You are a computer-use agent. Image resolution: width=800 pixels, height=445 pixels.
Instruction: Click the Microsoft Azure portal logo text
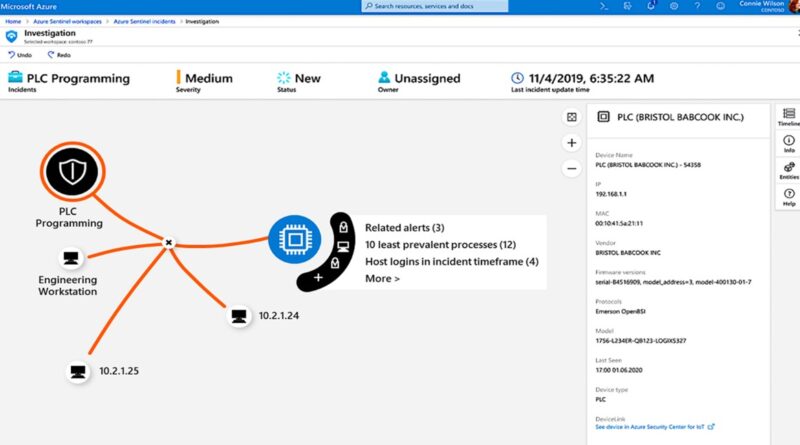click(x=29, y=6)
